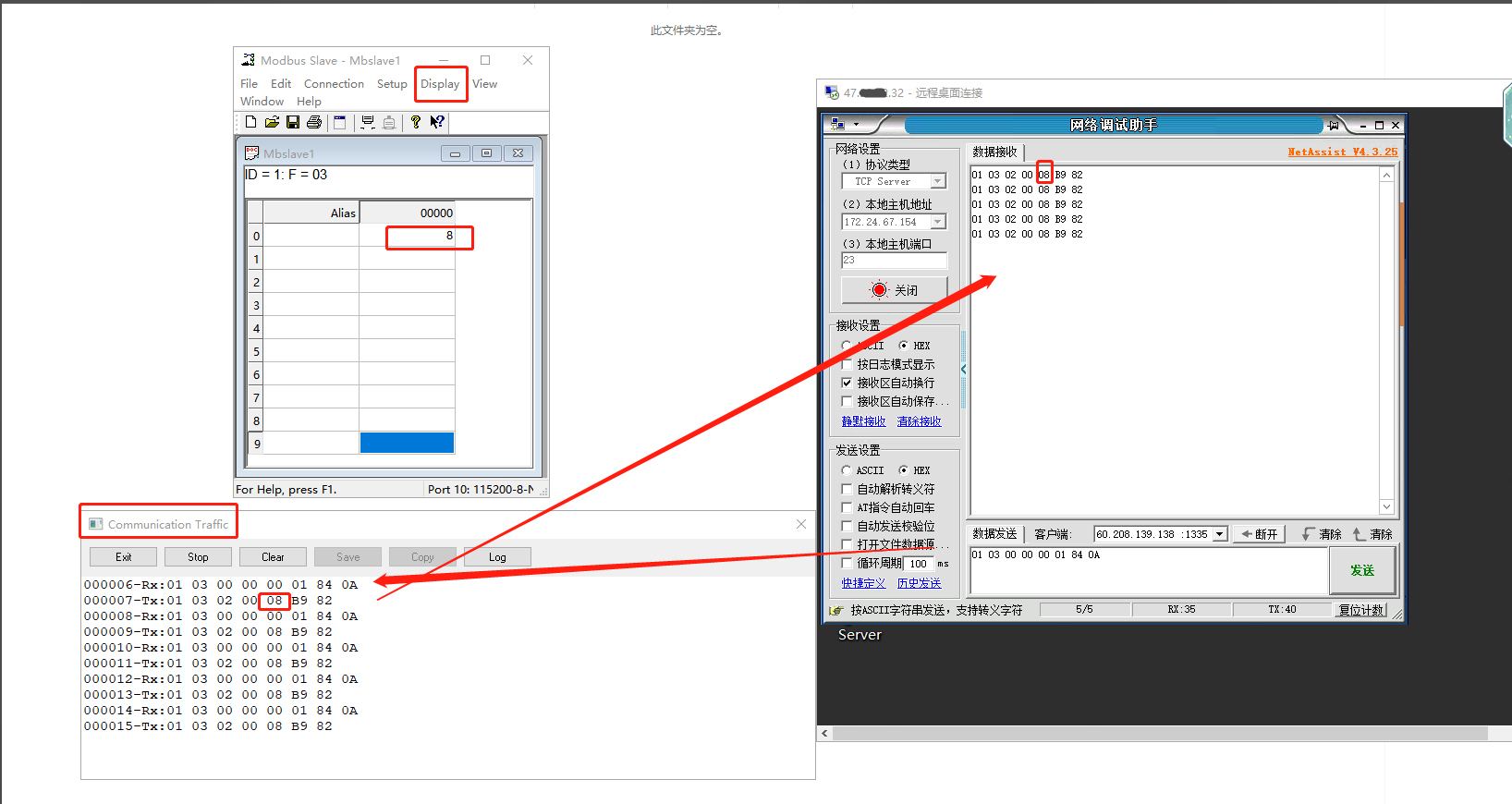
Task: Open the Connection menu in Modbus Slave
Action: (x=334, y=84)
